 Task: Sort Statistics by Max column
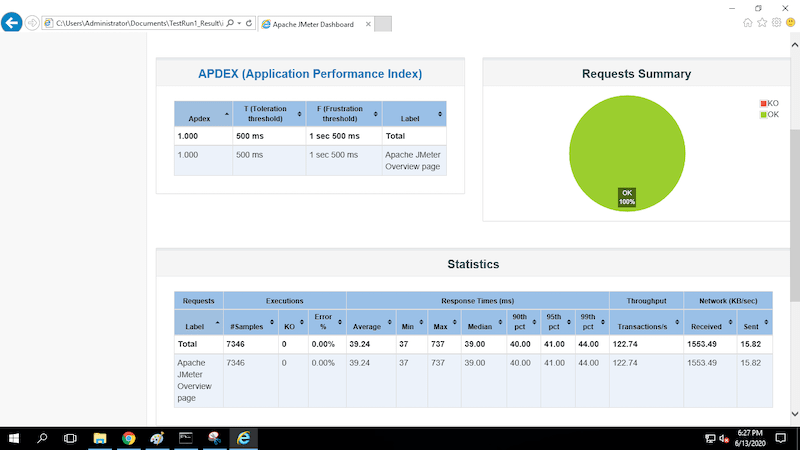(x=444, y=322)
